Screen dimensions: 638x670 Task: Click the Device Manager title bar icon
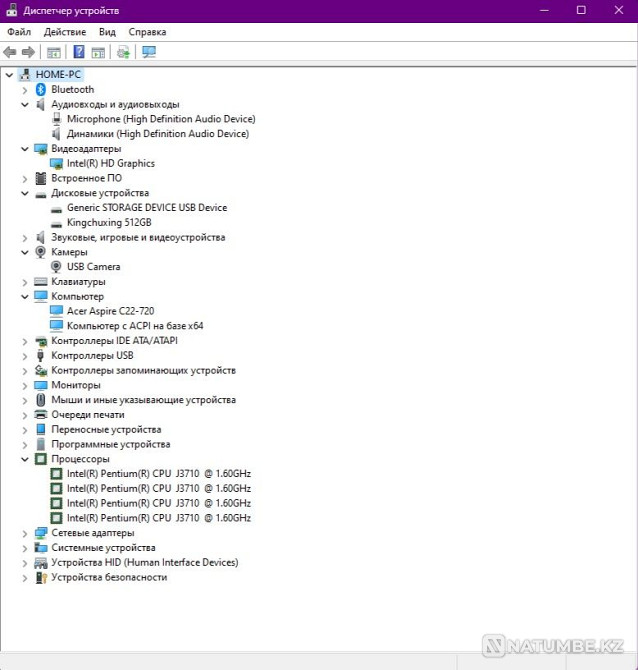[x=12, y=10]
